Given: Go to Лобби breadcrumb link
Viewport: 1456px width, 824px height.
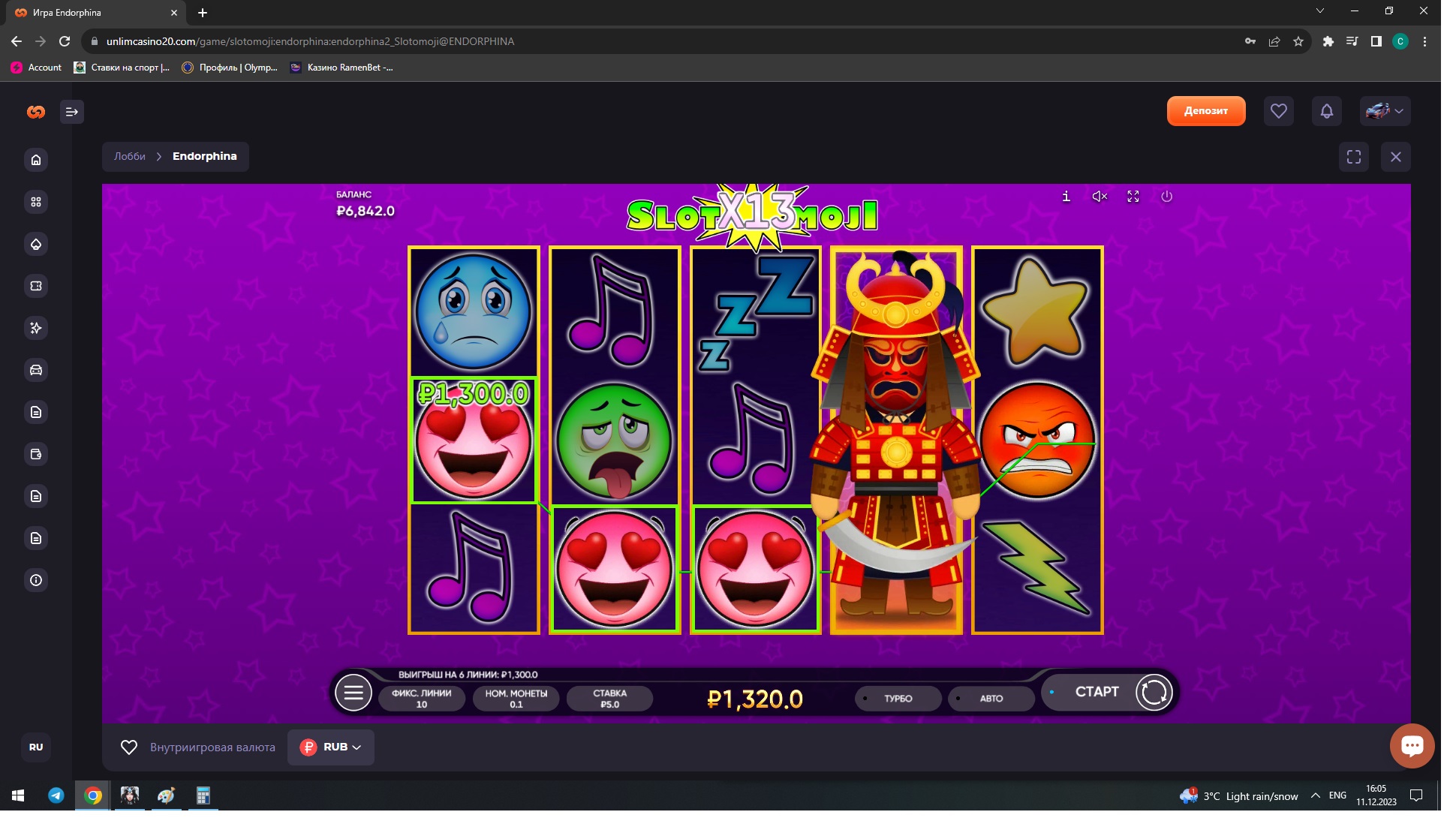Looking at the screenshot, I should [x=130, y=157].
